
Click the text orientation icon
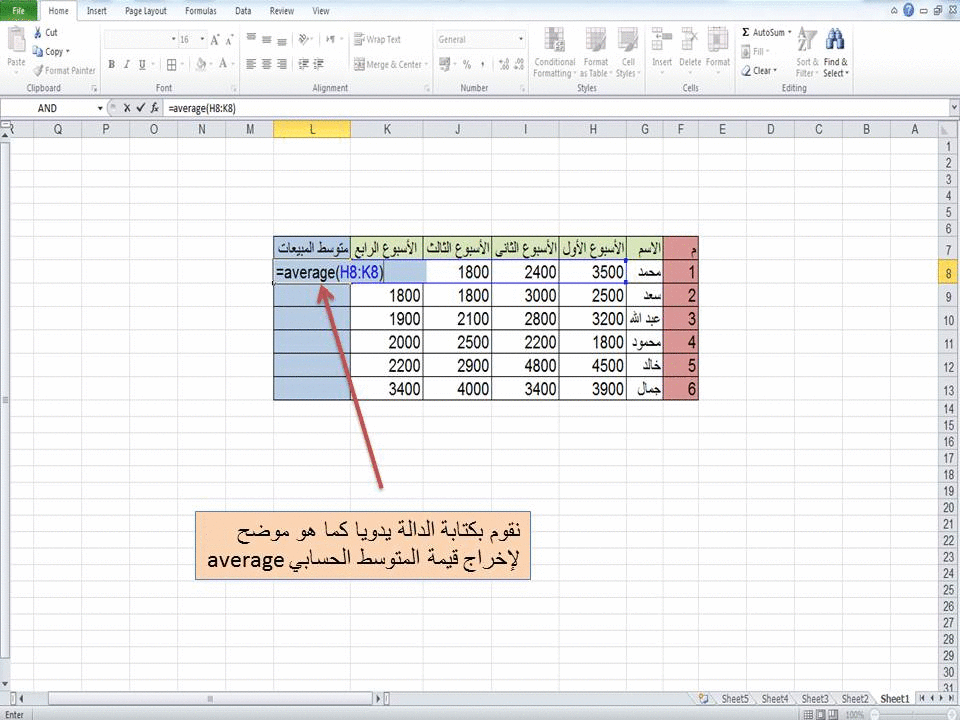click(304, 39)
